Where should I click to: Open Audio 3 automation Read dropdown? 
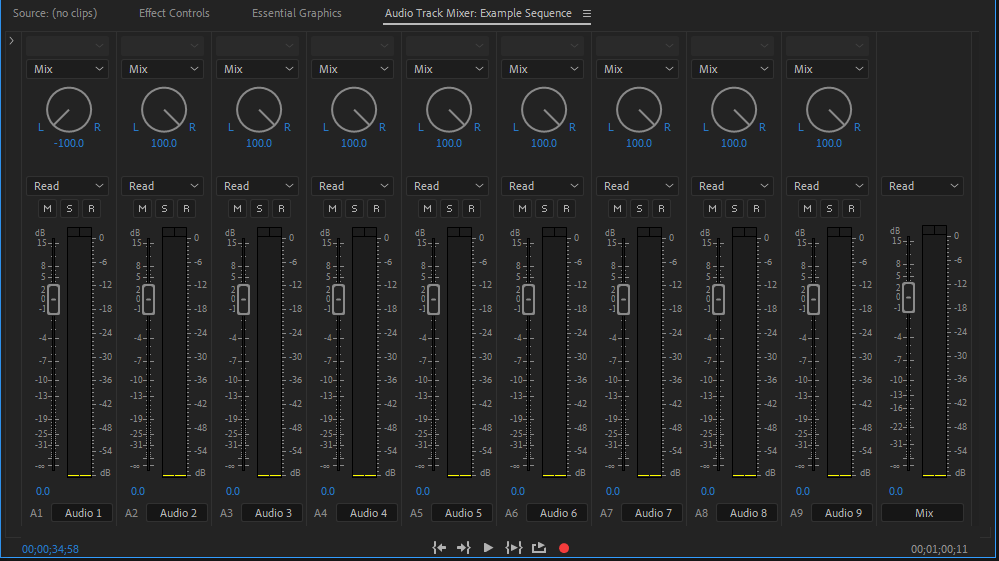(257, 186)
